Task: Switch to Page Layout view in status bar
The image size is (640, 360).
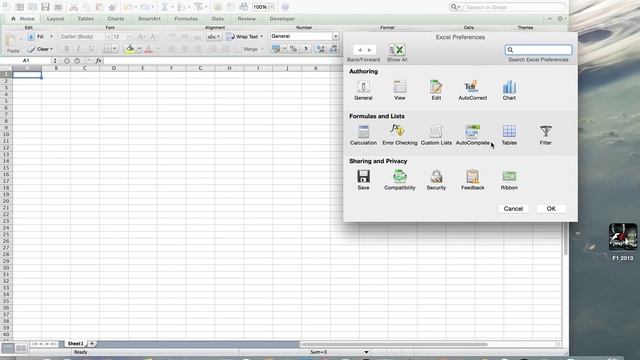Action: 21,348
